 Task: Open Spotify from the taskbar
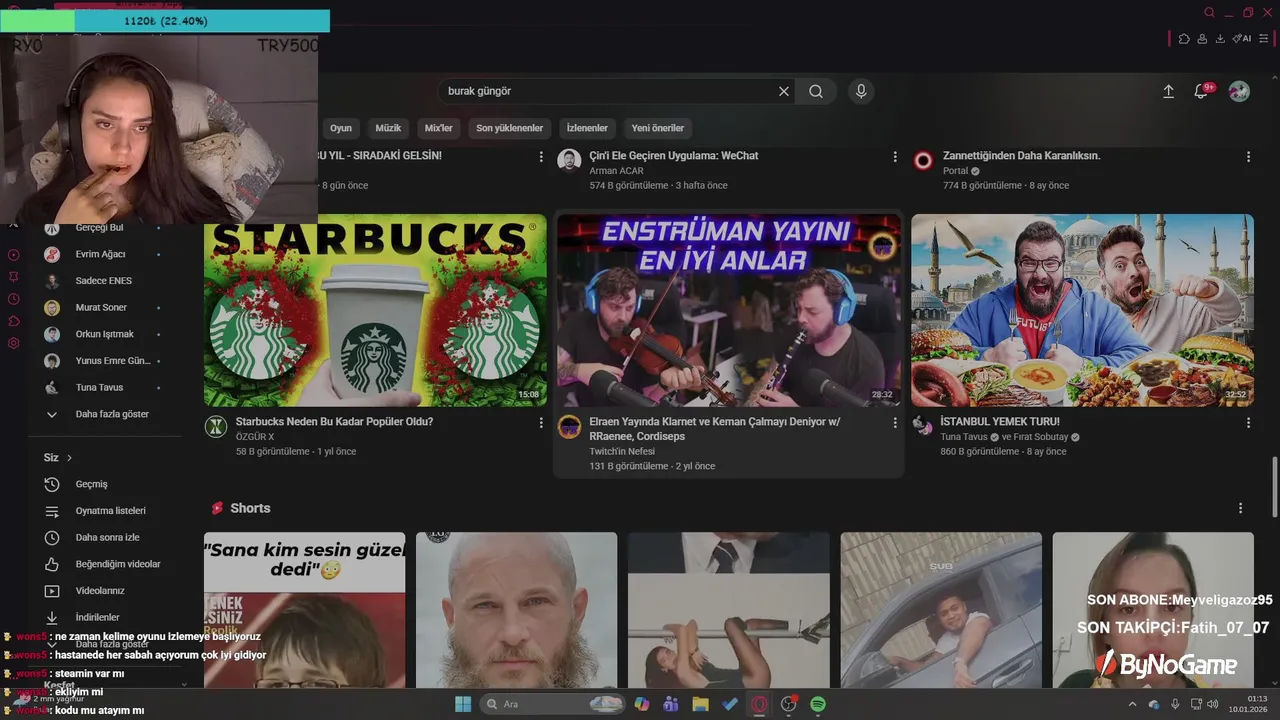818,704
